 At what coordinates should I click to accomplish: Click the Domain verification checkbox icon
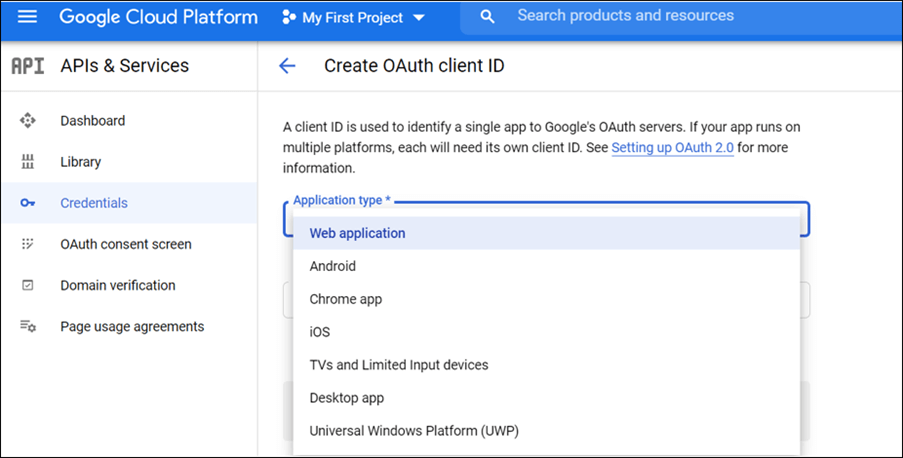tap(28, 285)
